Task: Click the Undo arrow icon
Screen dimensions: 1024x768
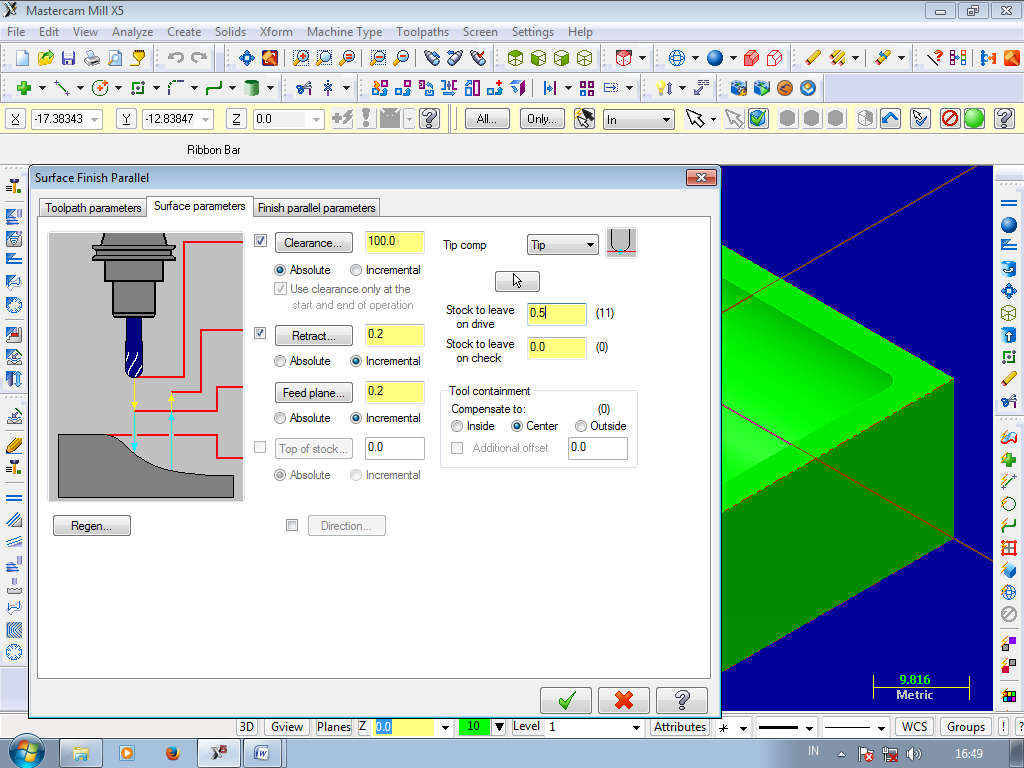Action: tap(175, 58)
